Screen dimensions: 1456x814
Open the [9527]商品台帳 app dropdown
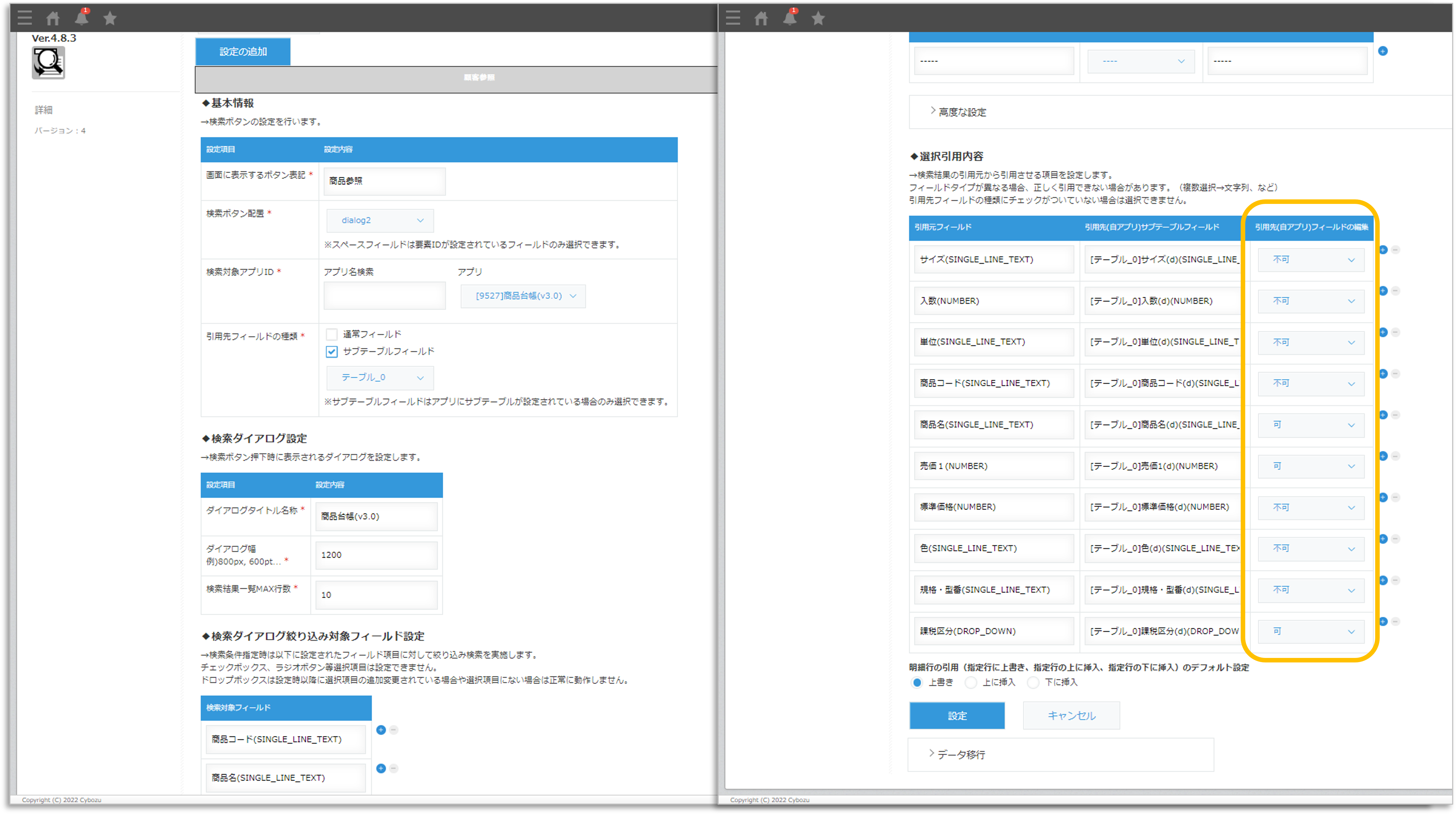pyautogui.click(x=523, y=296)
